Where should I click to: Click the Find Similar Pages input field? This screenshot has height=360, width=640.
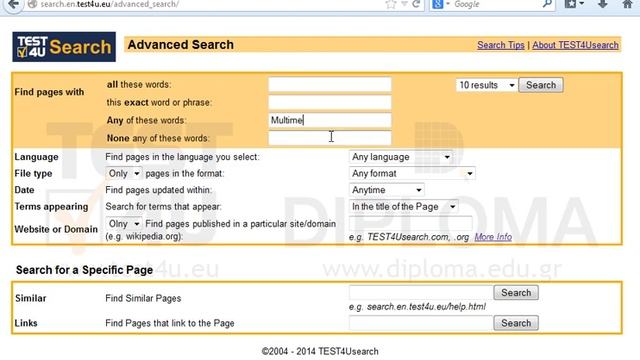click(x=421, y=292)
